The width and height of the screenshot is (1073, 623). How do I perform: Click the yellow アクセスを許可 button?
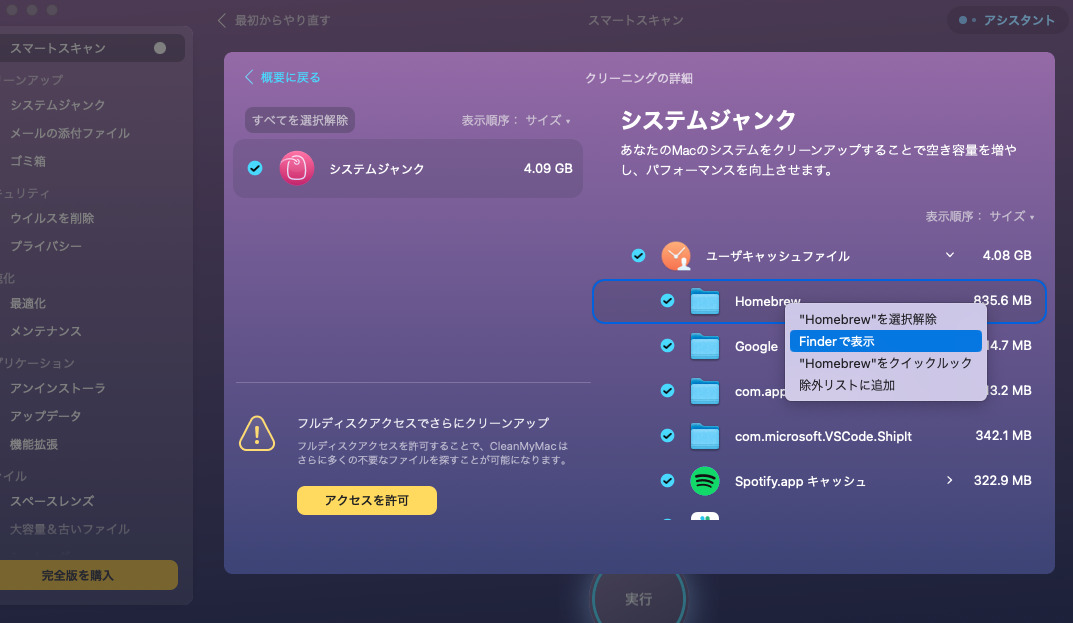click(367, 500)
